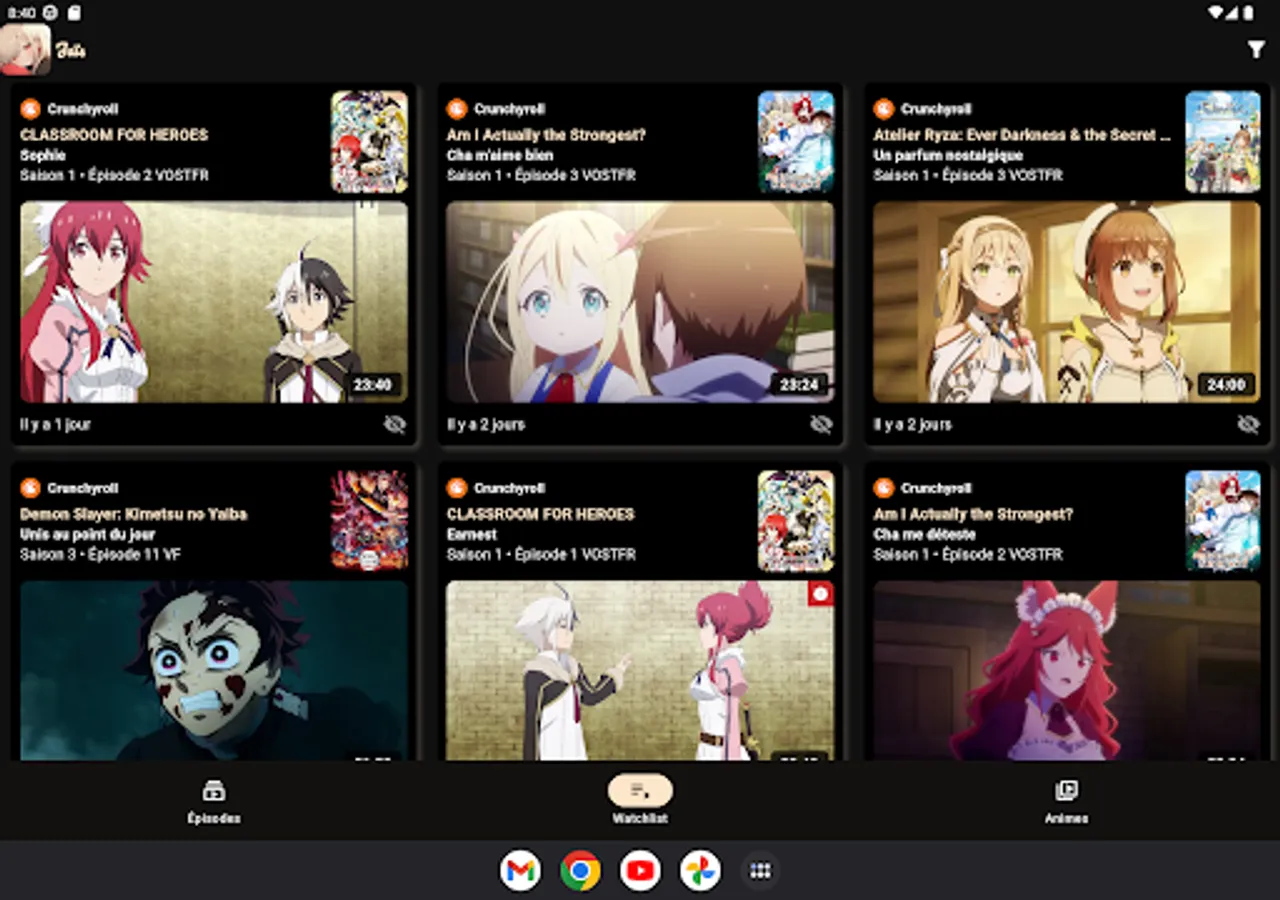Open the filter icon in top bar
The image size is (1280, 900).
pyautogui.click(x=1256, y=50)
